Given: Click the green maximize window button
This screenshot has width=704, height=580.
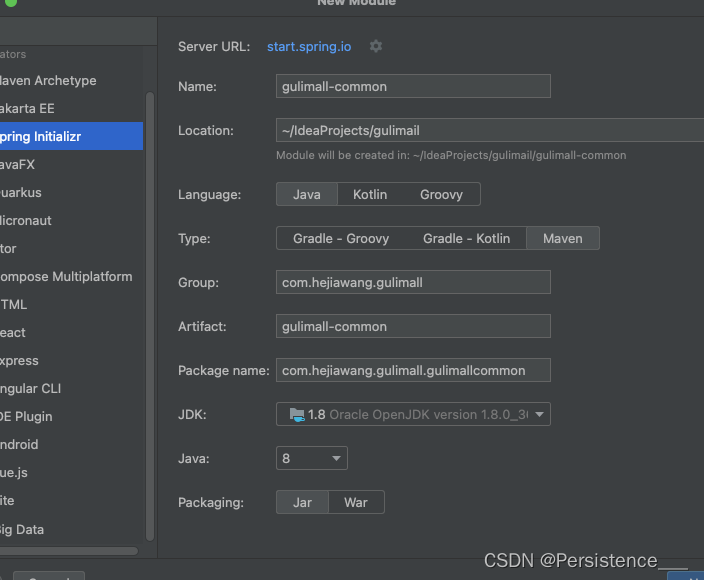Looking at the screenshot, I should (10, 2).
